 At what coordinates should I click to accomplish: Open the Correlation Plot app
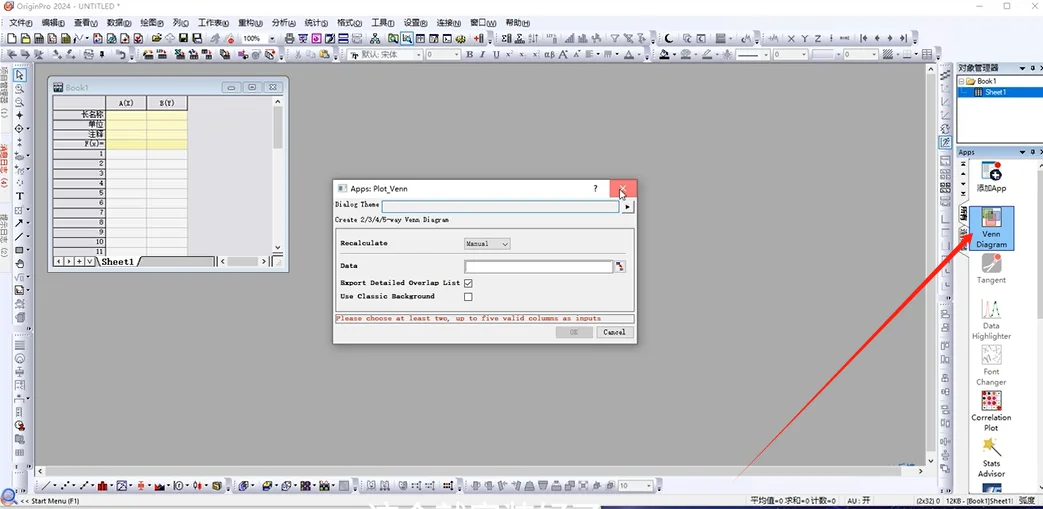(x=991, y=411)
